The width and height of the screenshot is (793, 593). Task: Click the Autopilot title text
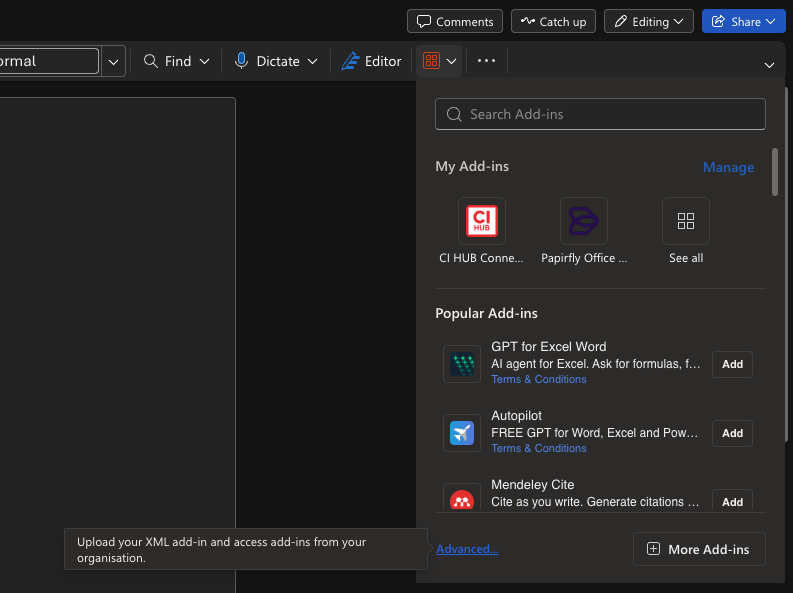(x=516, y=416)
